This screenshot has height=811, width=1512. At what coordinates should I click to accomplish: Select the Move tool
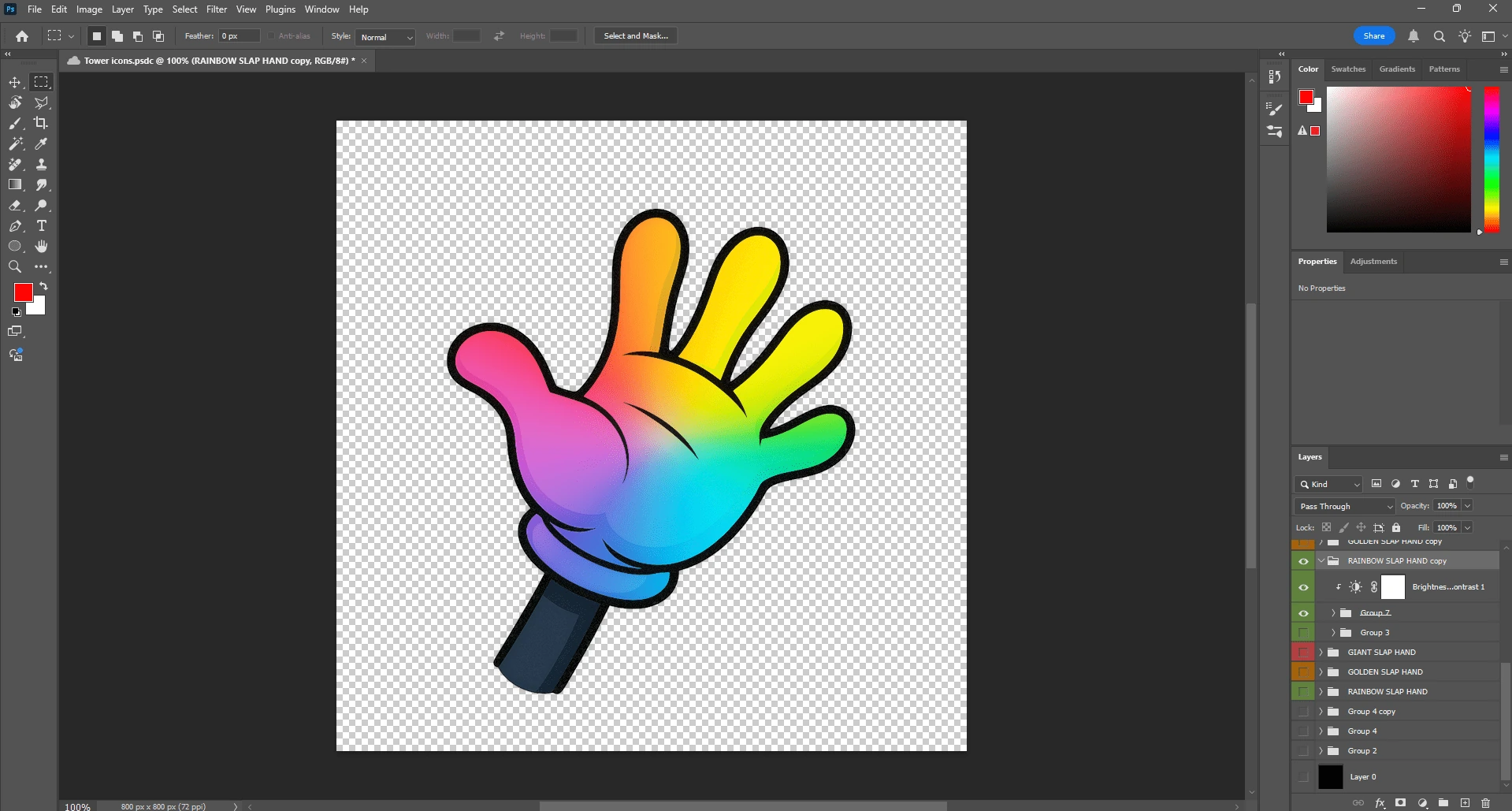[15, 83]
